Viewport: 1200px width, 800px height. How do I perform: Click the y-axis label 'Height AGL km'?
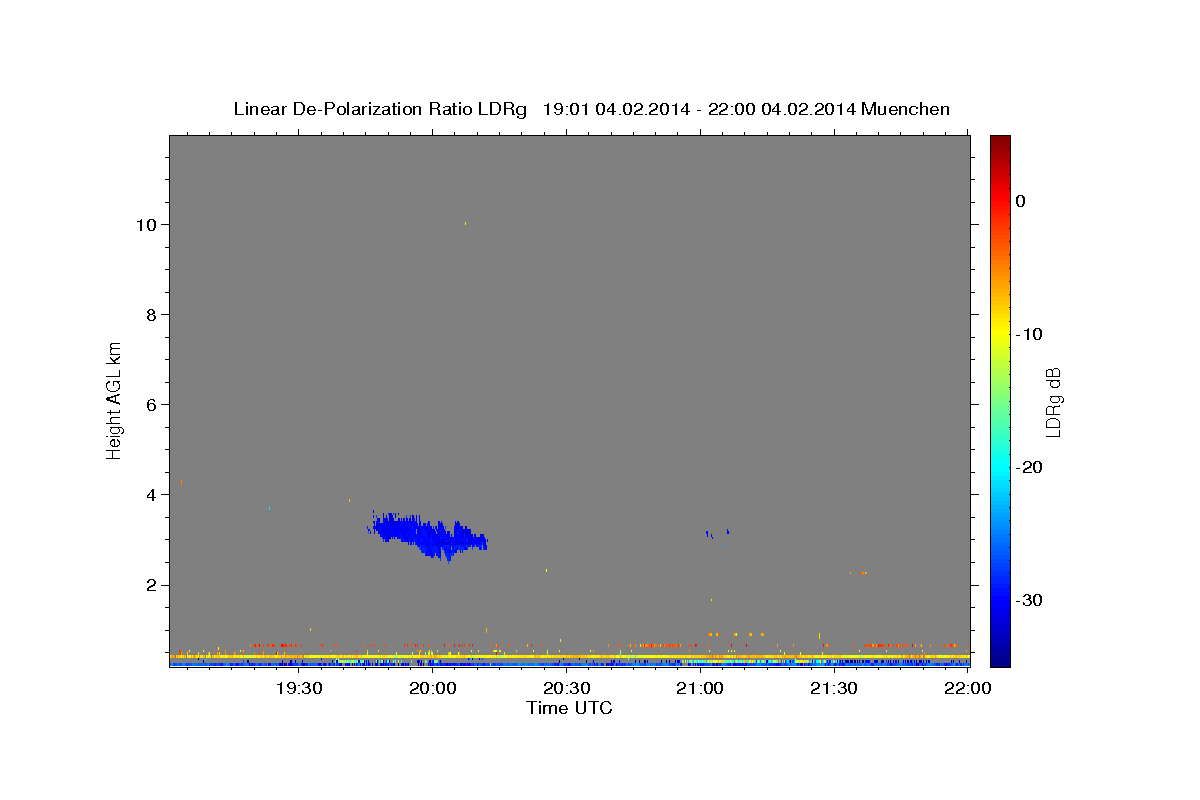click(x=114, y=399)
